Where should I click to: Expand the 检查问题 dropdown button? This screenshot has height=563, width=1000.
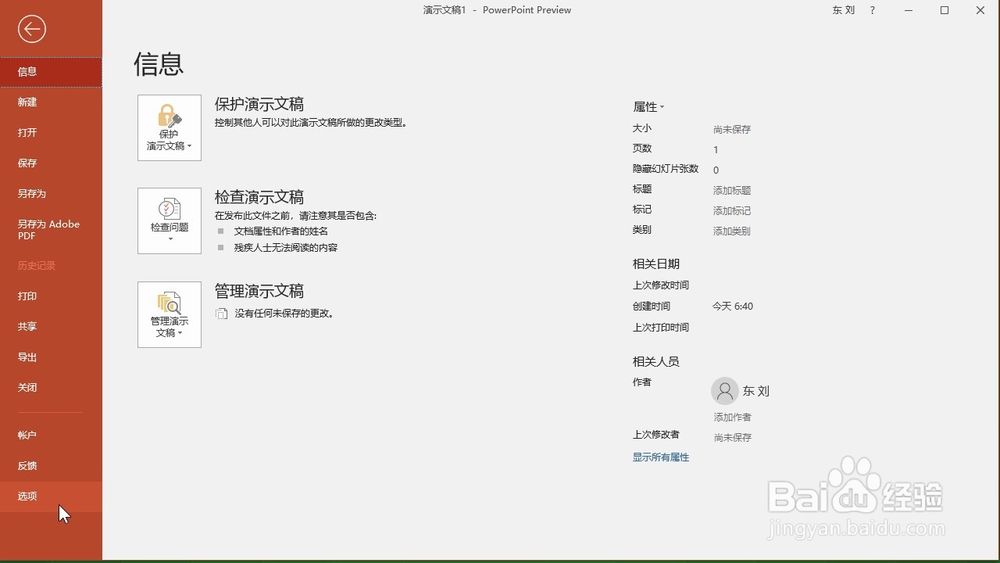tap(169, 221)
